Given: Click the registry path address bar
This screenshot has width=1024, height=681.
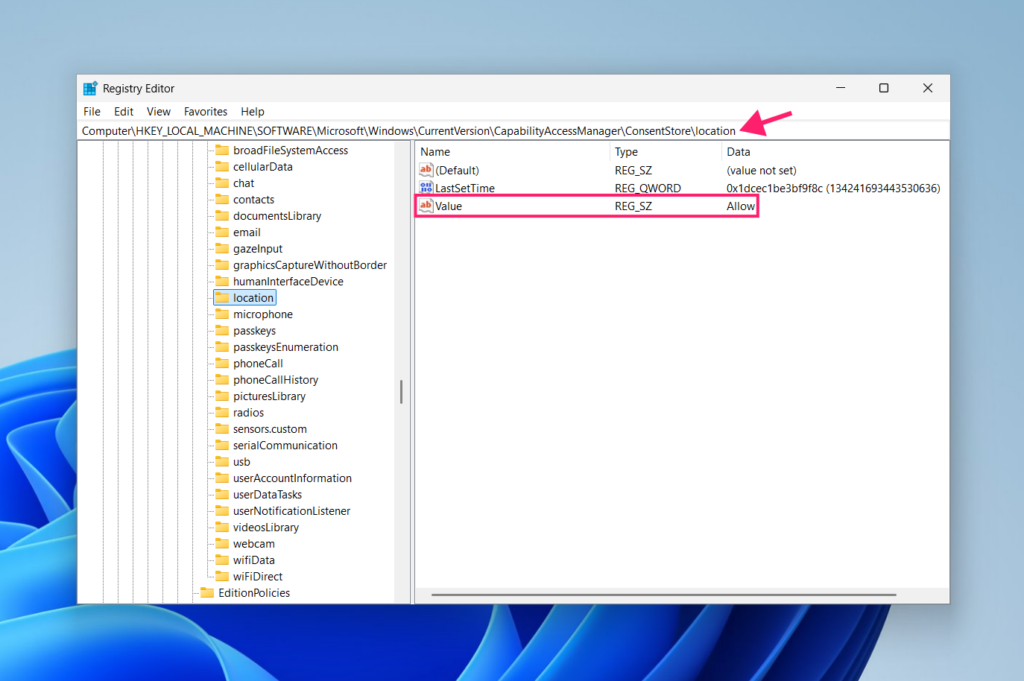Looking at the screenshot, I should (x=513, y=131).
